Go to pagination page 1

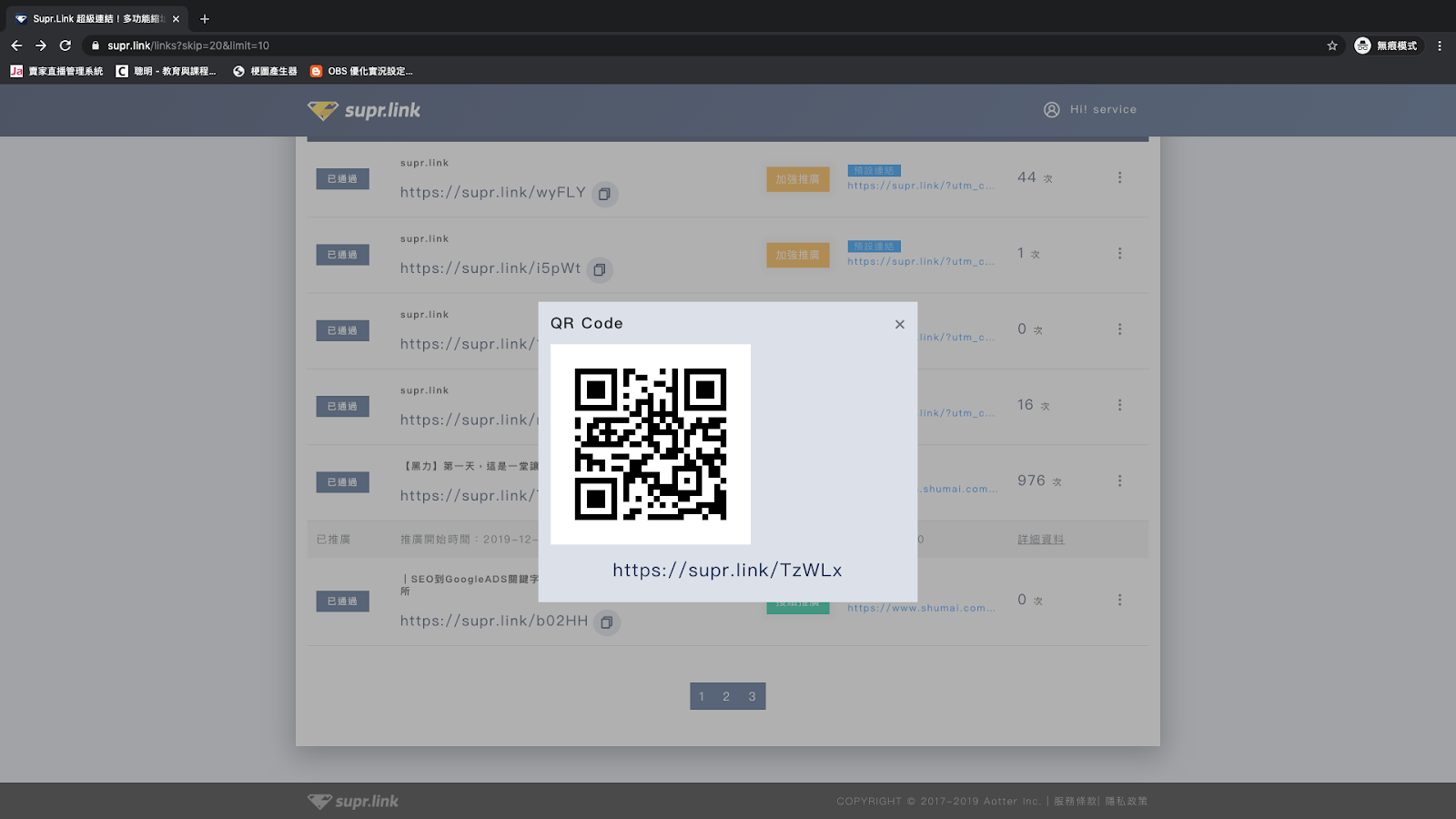coord(702,696)
